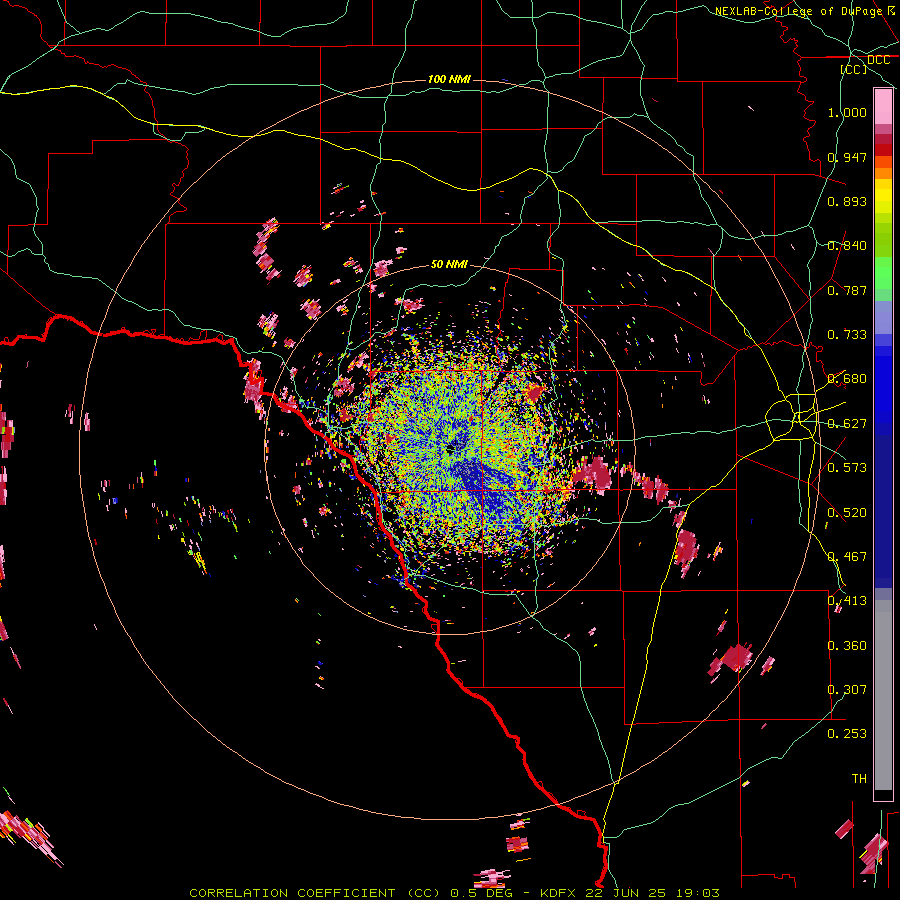Click the [CC] units label
The image size is (900, 900).
click(x=854, y=69)
